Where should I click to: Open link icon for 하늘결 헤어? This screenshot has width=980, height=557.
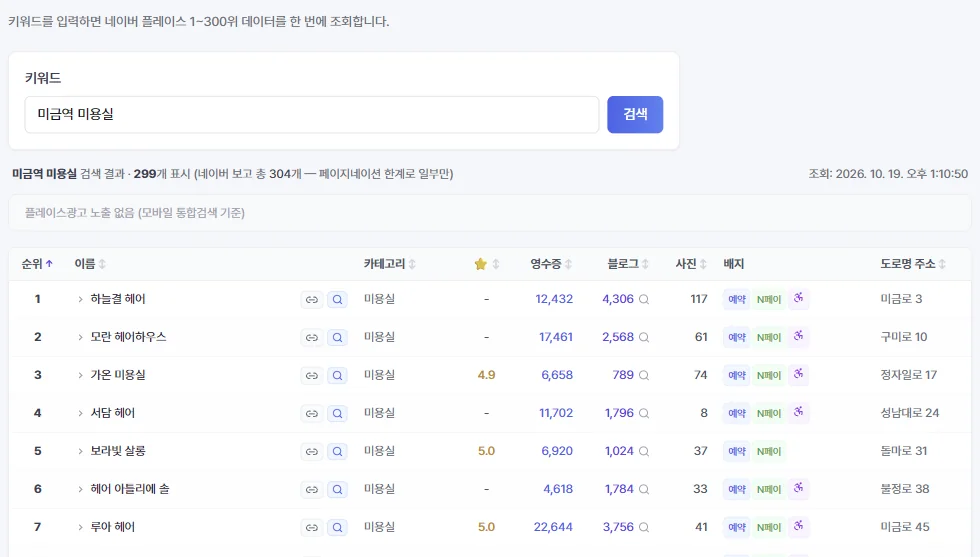coord(312,299)
